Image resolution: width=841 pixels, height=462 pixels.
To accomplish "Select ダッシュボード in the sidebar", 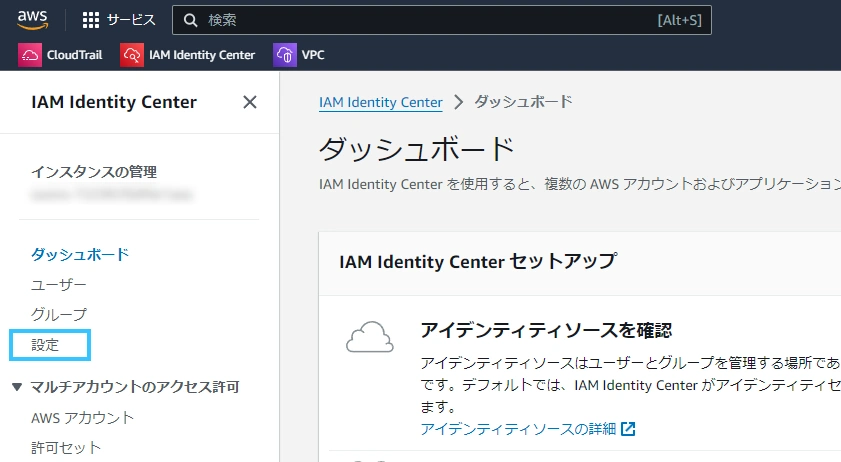I will point(80,254).
